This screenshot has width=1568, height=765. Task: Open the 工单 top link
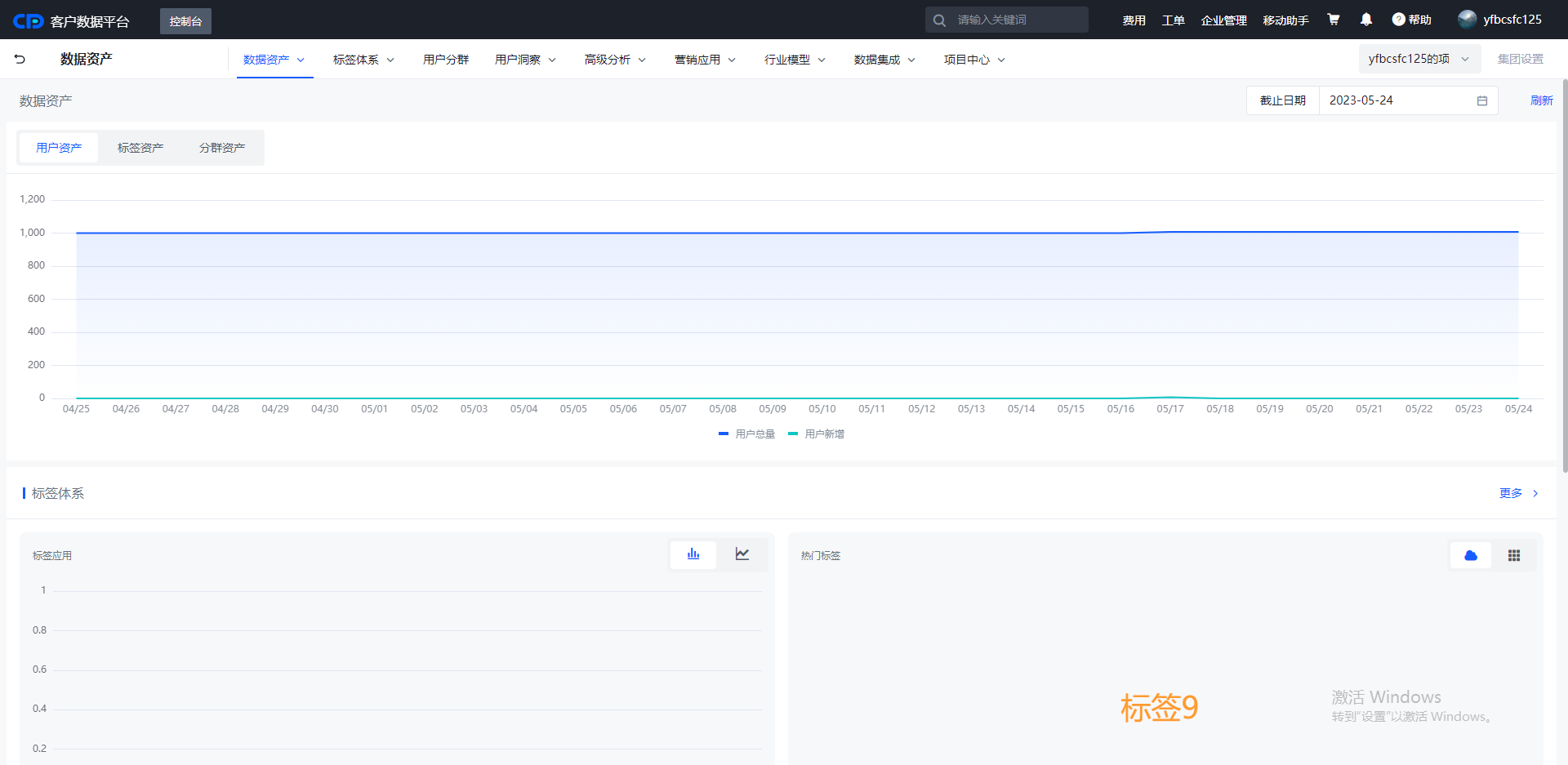(x=1174, y=20)
